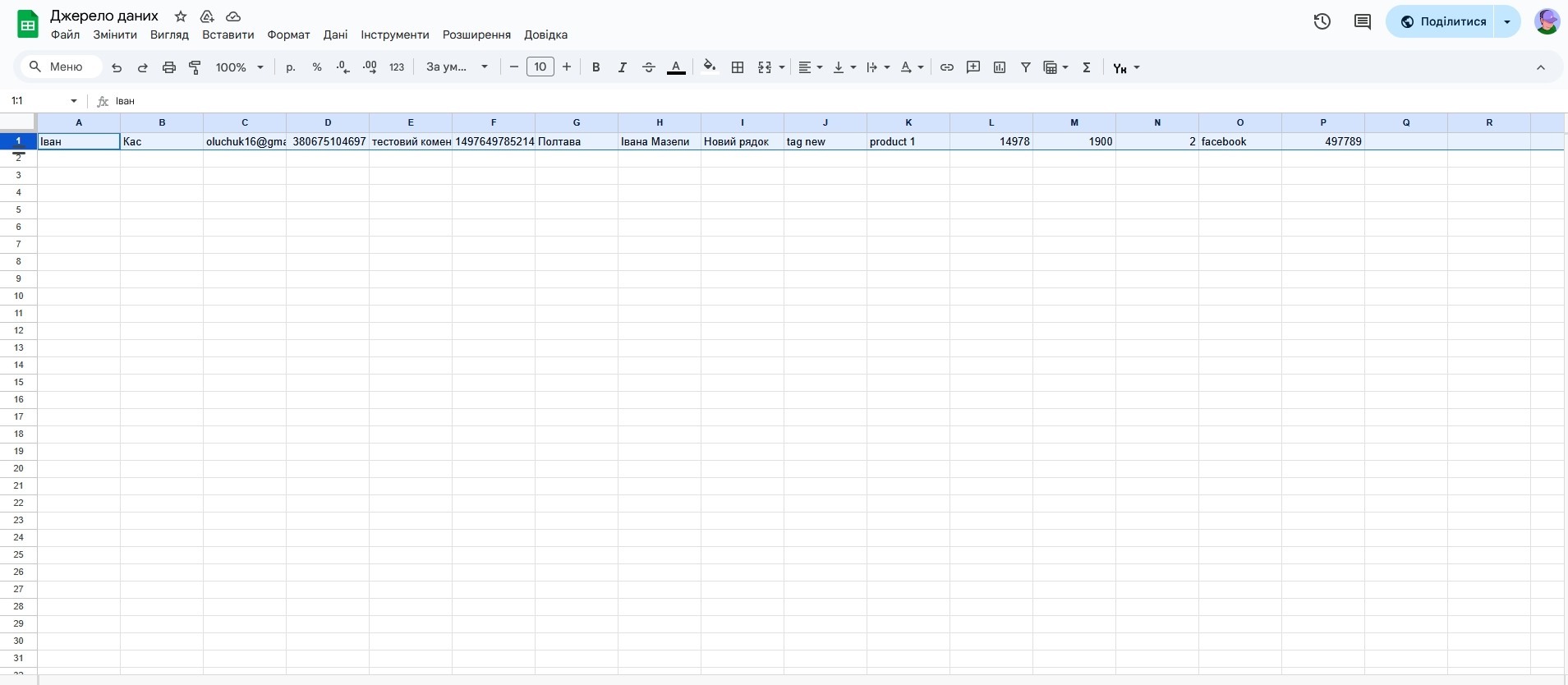Select row header 5
The height and width of the screenshot is (685, 1568).
[x=18, y=209]
